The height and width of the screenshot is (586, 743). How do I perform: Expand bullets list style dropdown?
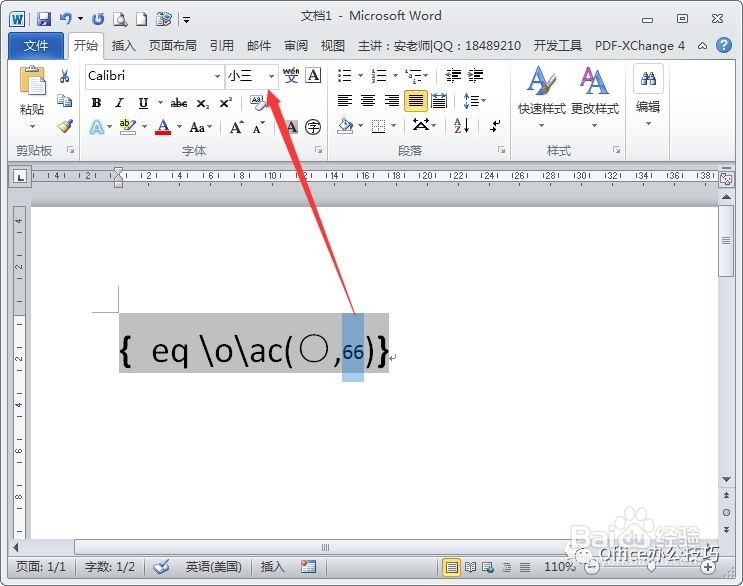tap(360, 75)
